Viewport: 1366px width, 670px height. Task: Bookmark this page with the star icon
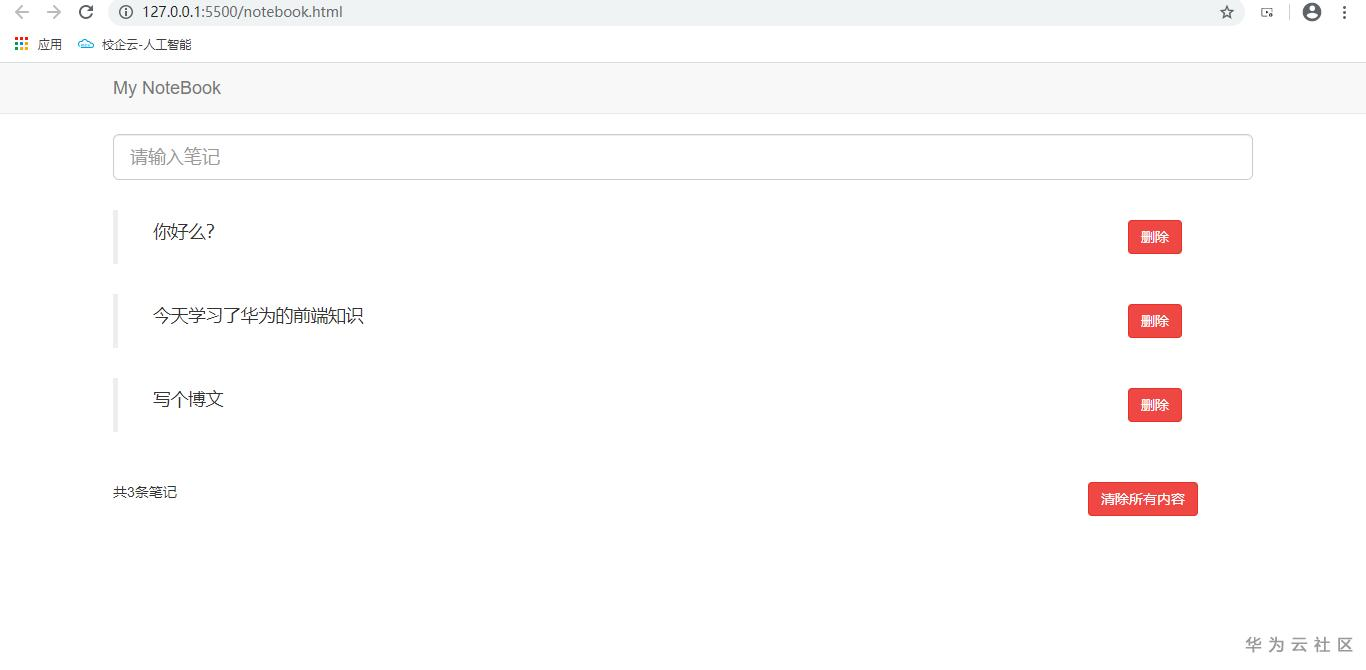(x=1227, y=12)
